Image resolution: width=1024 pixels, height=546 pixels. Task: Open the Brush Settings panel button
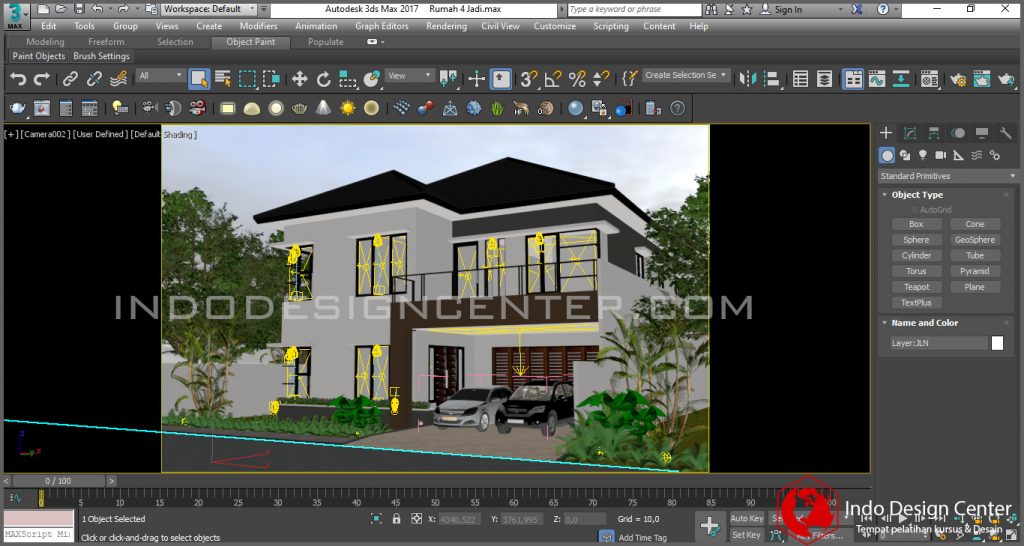[x=101, y=56]
